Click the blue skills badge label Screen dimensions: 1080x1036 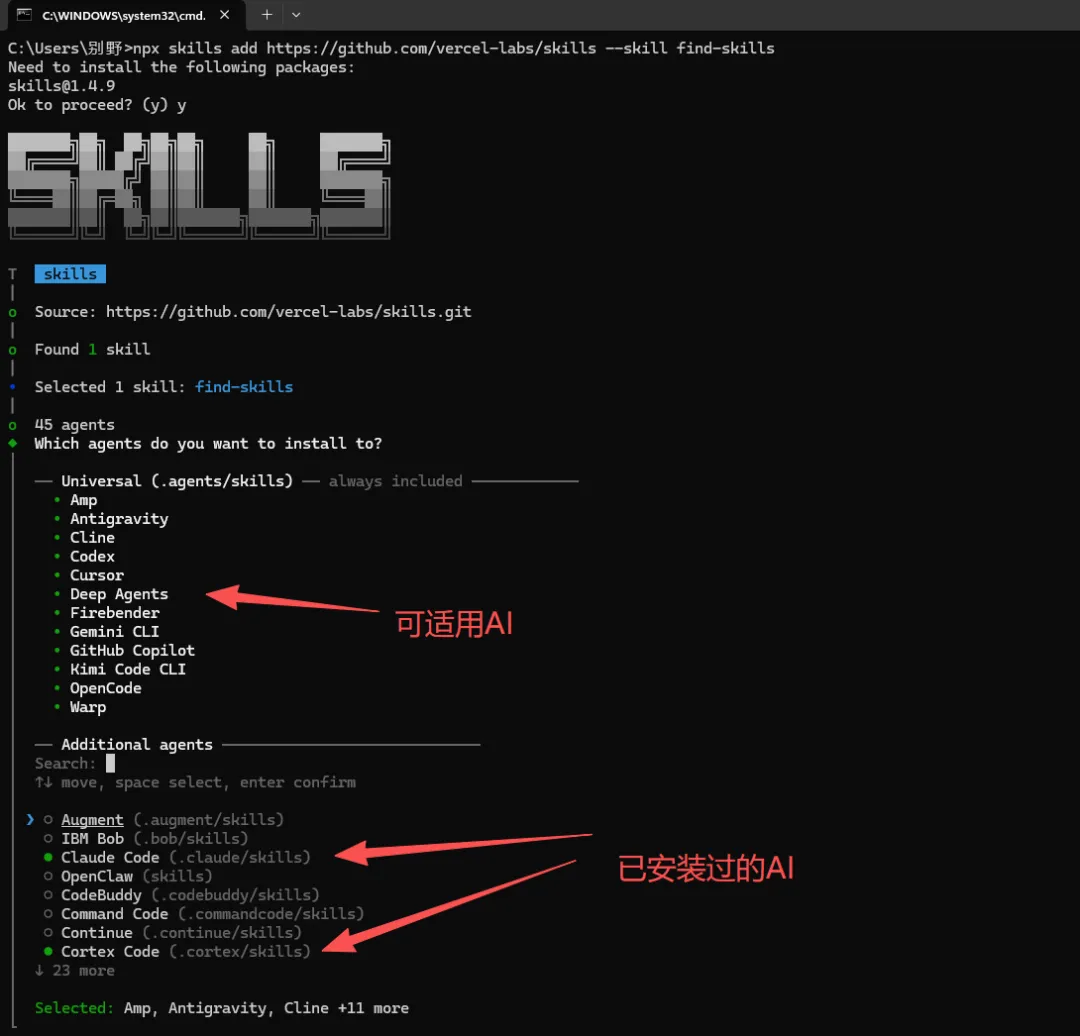pos(70,274)
